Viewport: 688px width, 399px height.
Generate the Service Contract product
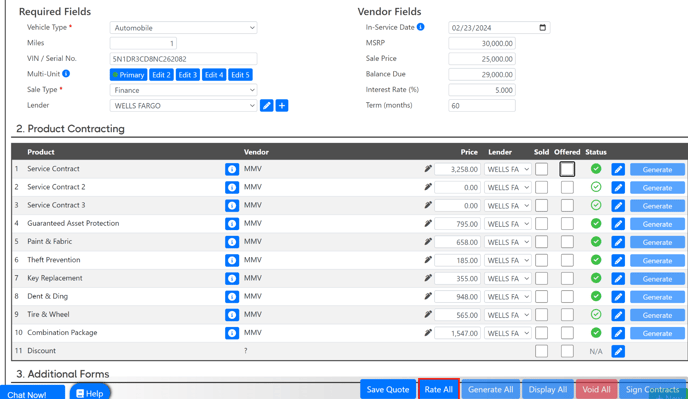point(657,169)
